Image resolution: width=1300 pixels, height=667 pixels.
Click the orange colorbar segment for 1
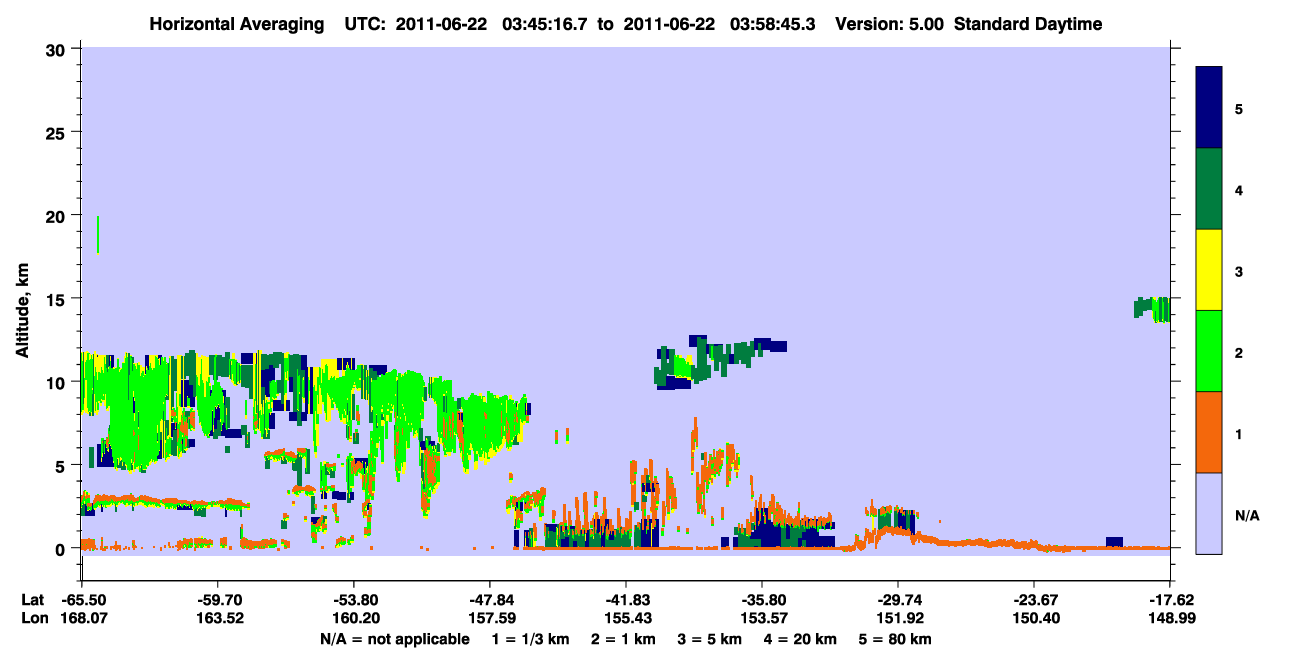pos(1209,432)
